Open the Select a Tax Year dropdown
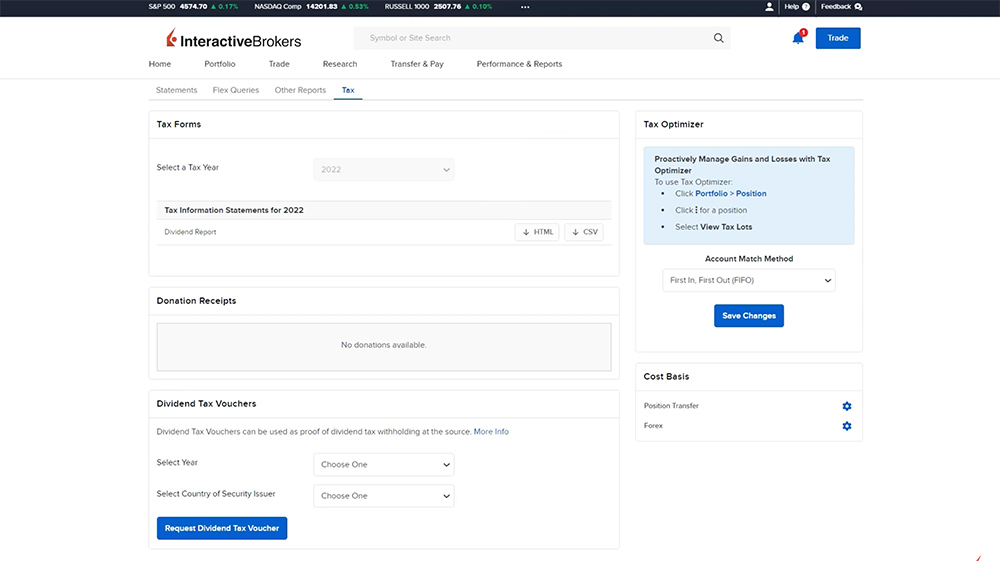This screenshot has width=1000, height=561. point(384,169)
